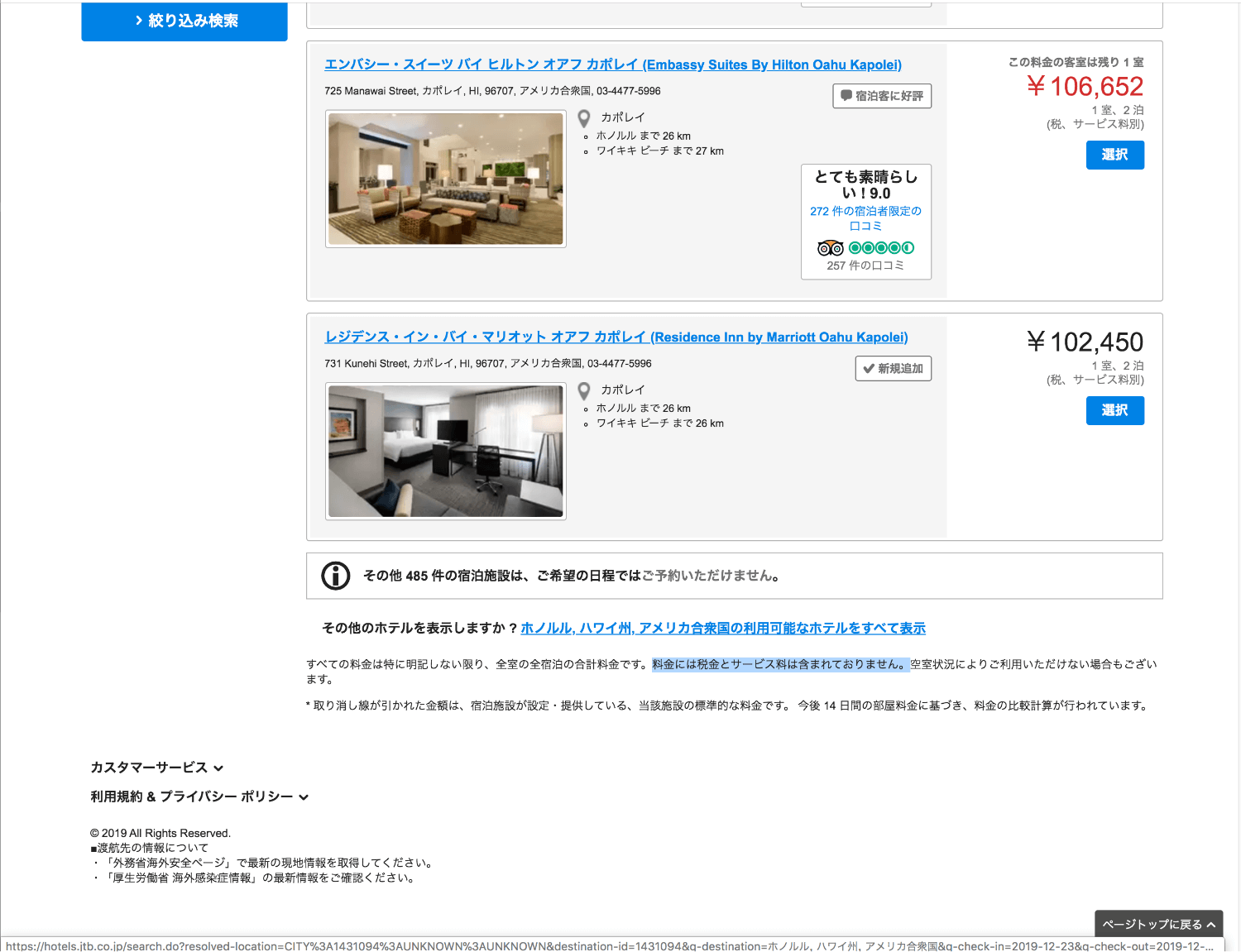
Task: Click the 宿泊客に好評 badge
Action: [882, 96]
